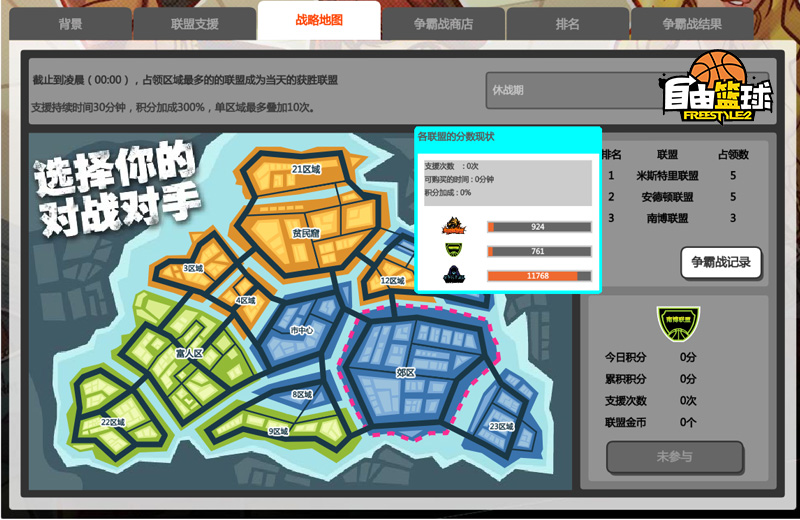800x520 pixels.
Task: Click the orange flame alliance emblem
Action: coord(454,227)
